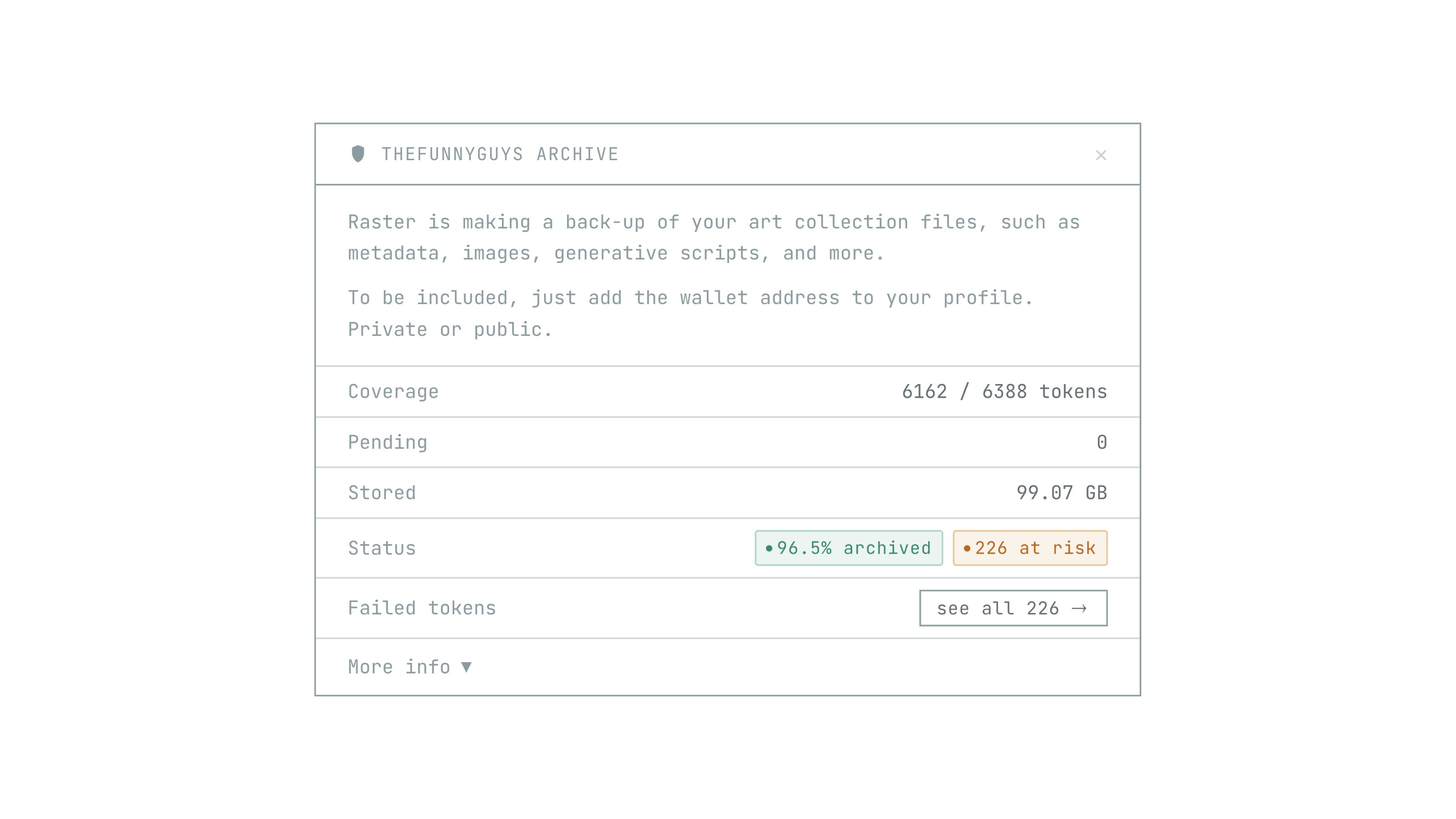Click the THEFUNNYGUYS ARCHIVE title text
The image size is (1456, 819).
pyautogui.click(x=500, y=154)
